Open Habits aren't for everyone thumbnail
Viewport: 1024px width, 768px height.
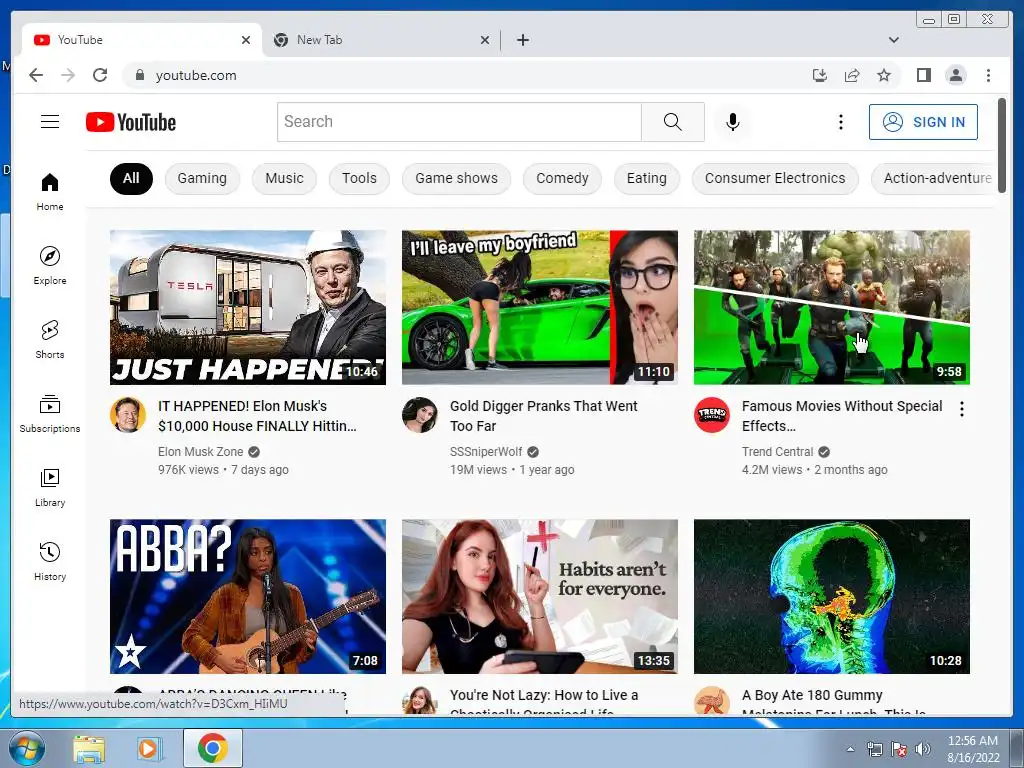(x=539, y=596)
